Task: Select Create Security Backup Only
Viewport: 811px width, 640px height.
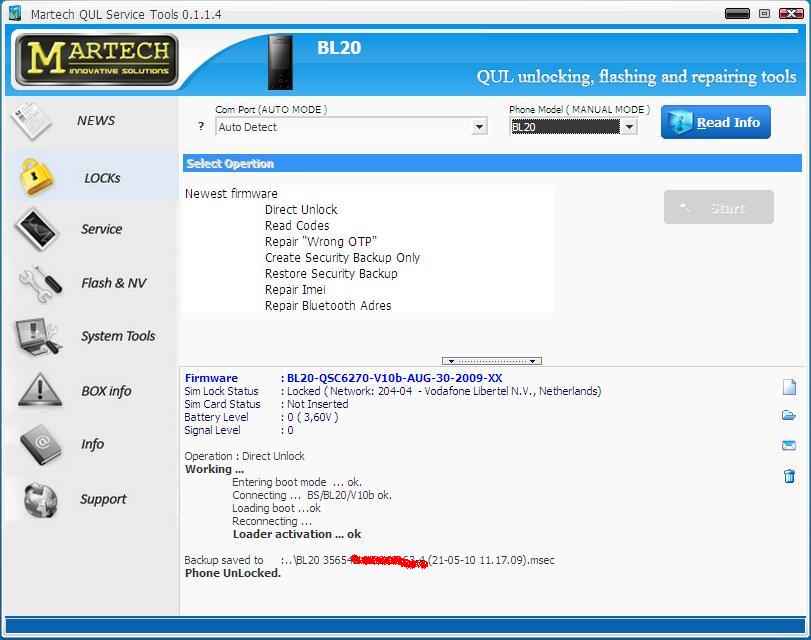Action: coord(342,258)
